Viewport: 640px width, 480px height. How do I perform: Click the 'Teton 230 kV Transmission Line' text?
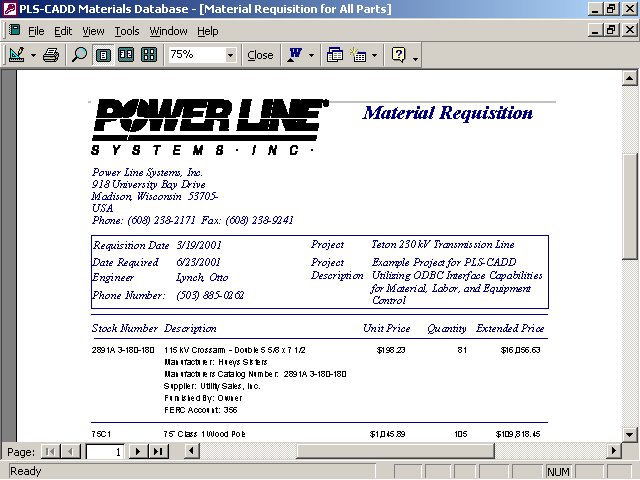[443, 244]
